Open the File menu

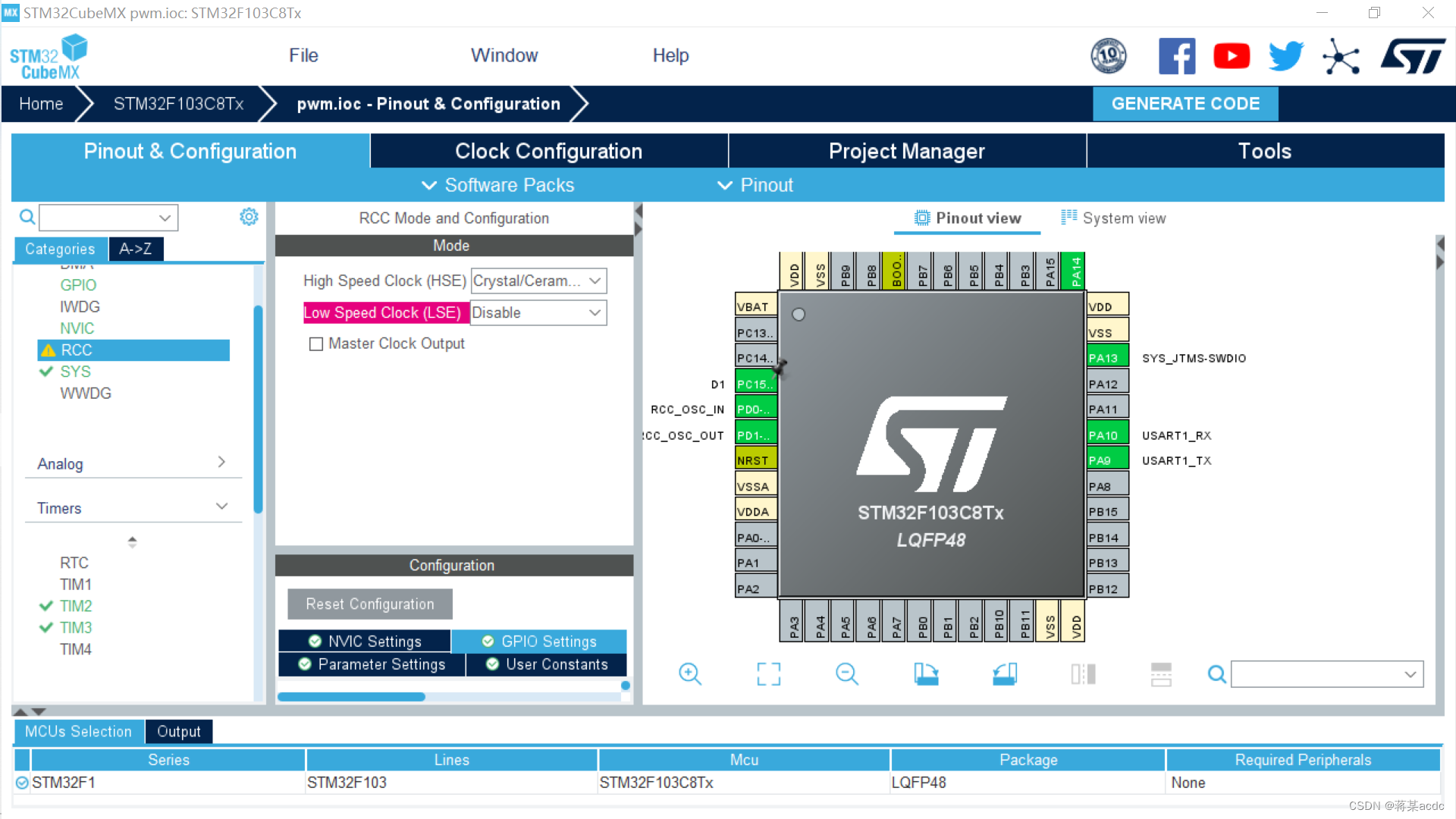pyautogui.click(x=303, y=55)
